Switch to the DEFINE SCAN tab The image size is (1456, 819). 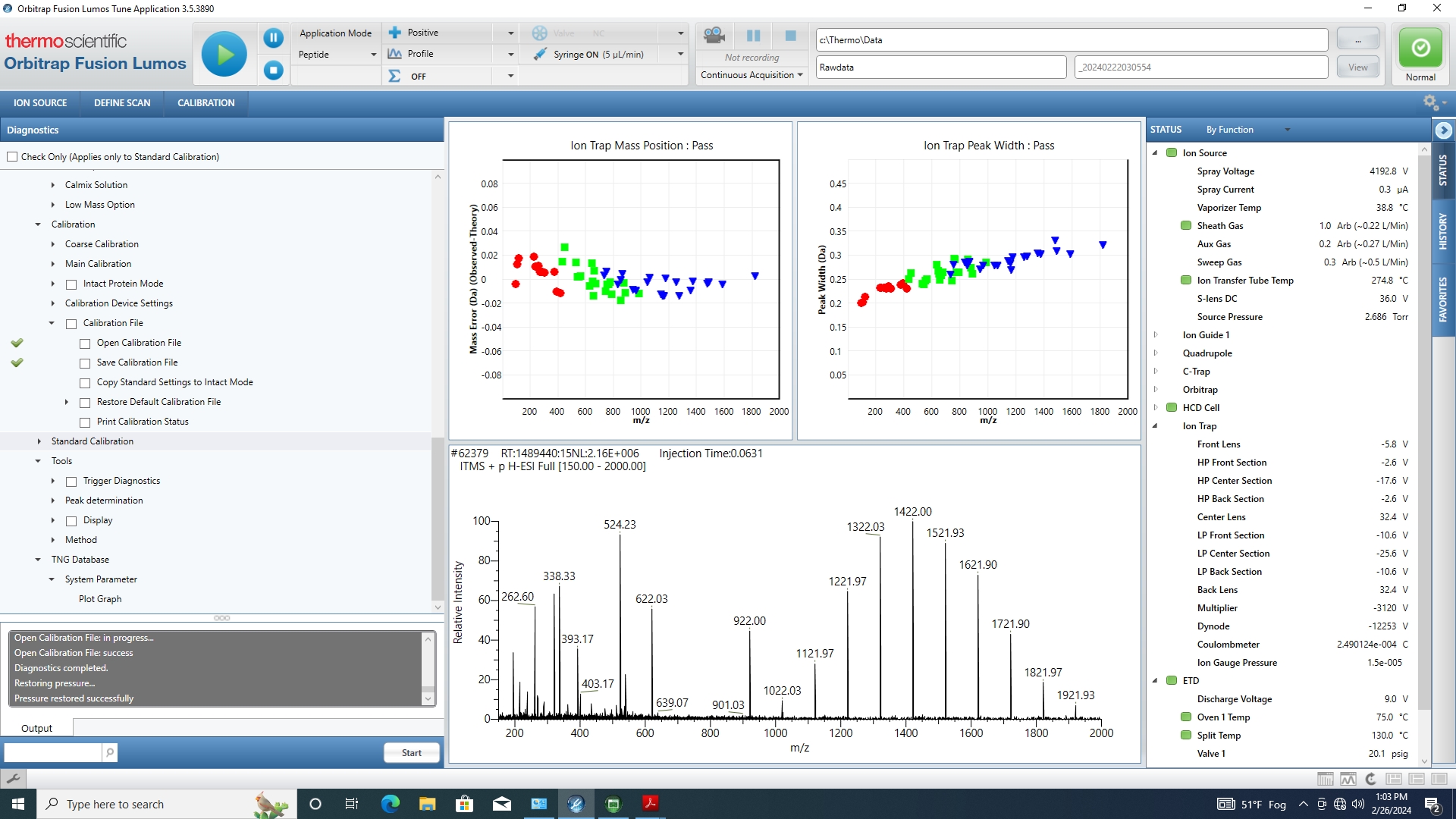pos(121,102)
